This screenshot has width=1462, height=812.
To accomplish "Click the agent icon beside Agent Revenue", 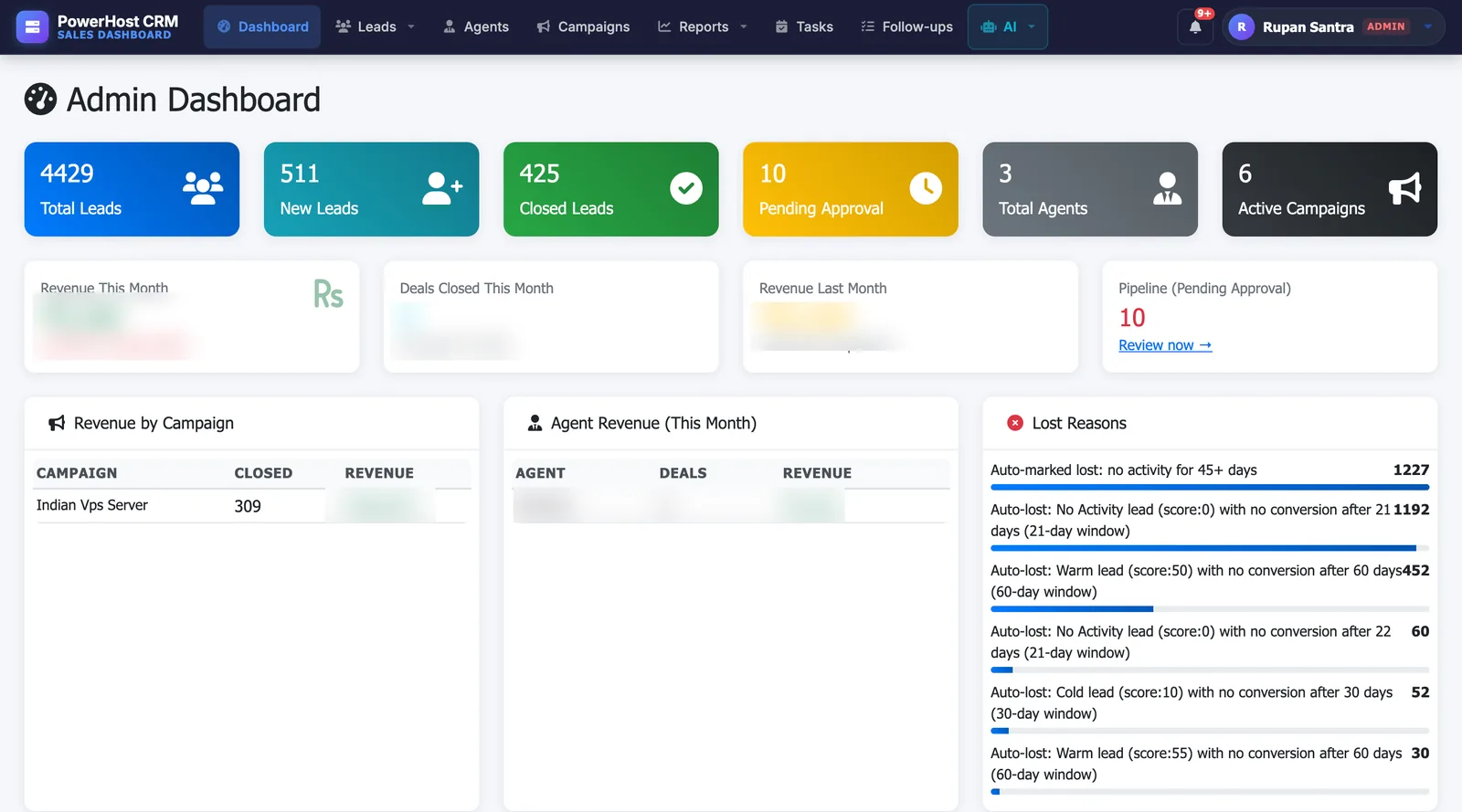I will (x=535, y=423).
